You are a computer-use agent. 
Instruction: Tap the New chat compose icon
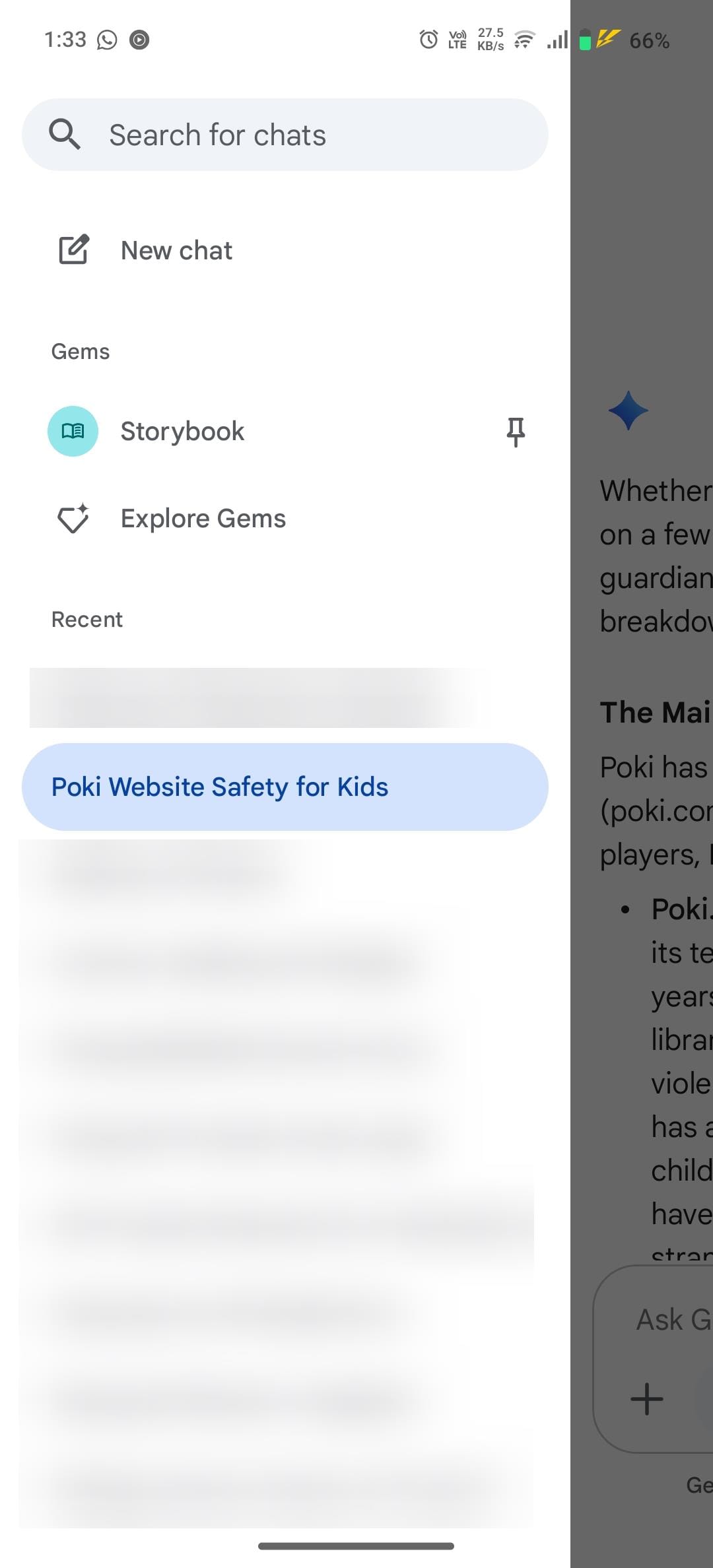73,250
